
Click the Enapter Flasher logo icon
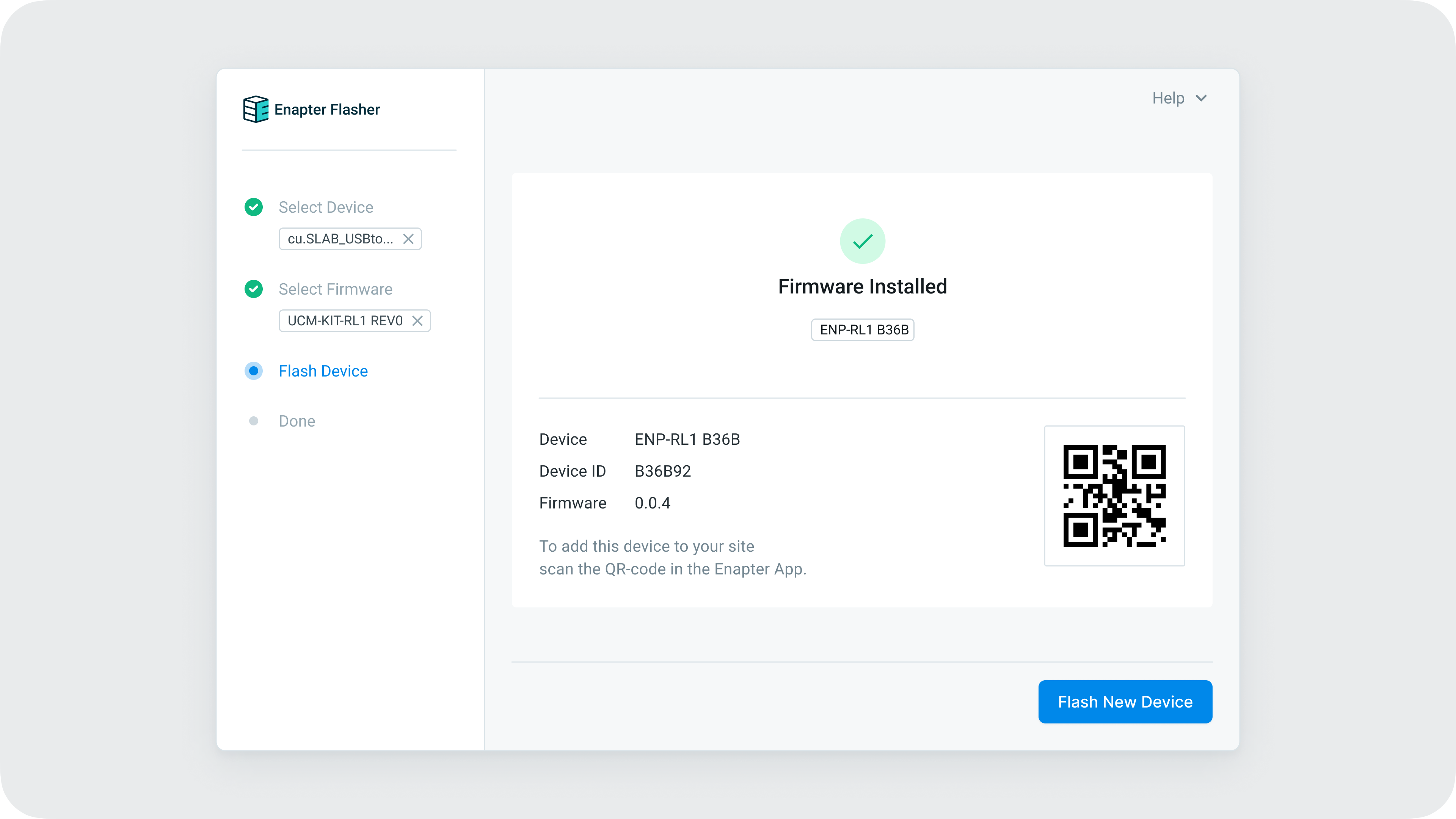[256, 109]
